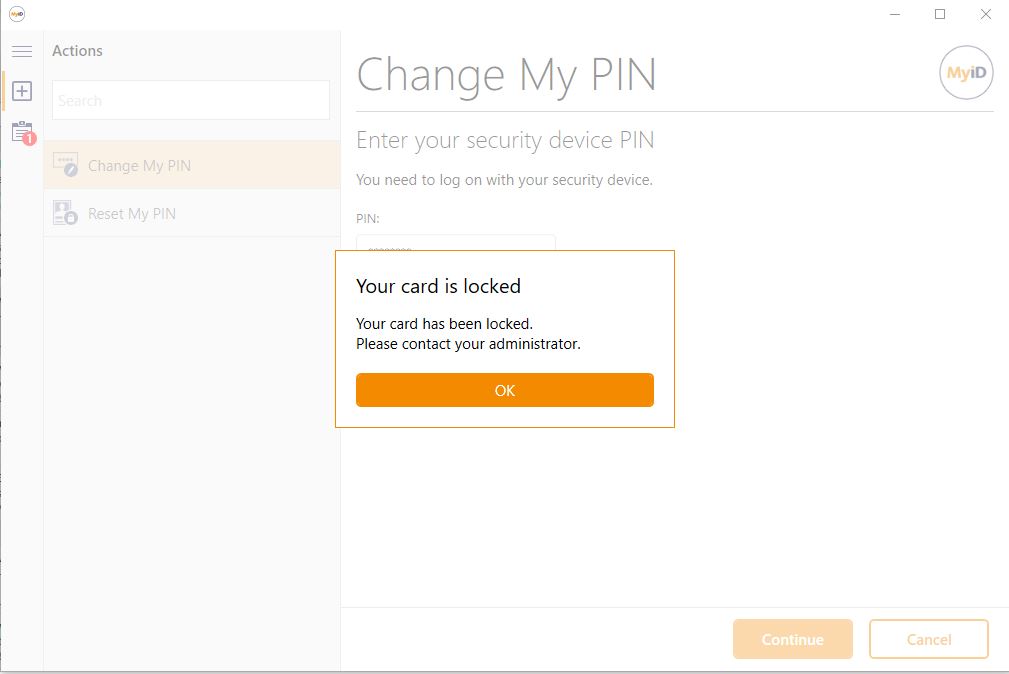The width and height of the screenshot is (1009, 674).
Task: Open the clipboard notifications icon with badge
Action: pyautogui.click(x=23, y=132)
